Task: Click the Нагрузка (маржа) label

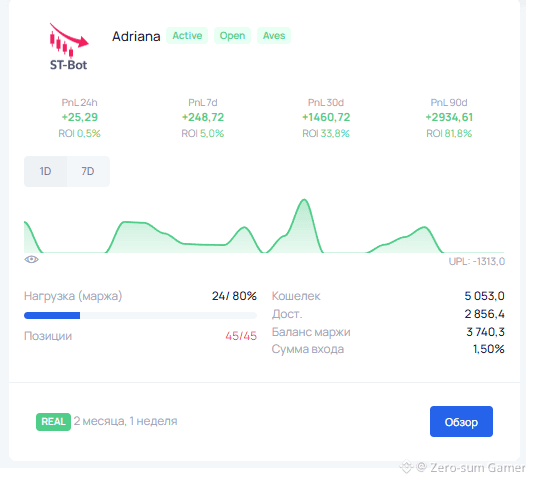Action: tap(73, 296)
